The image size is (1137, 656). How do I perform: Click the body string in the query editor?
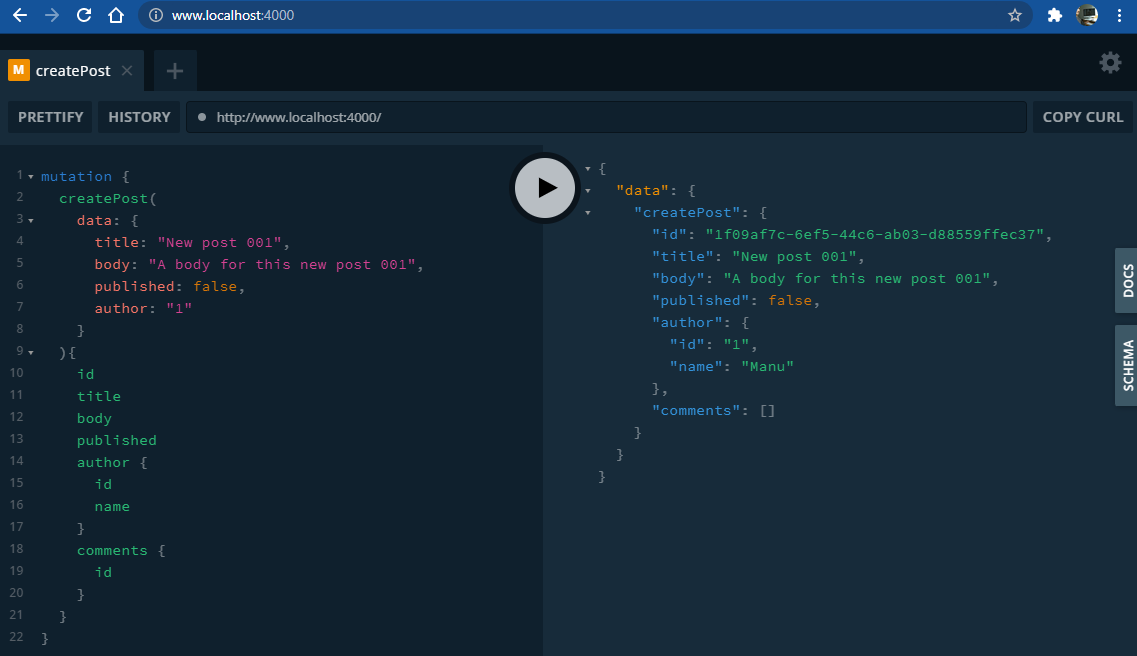282,264
